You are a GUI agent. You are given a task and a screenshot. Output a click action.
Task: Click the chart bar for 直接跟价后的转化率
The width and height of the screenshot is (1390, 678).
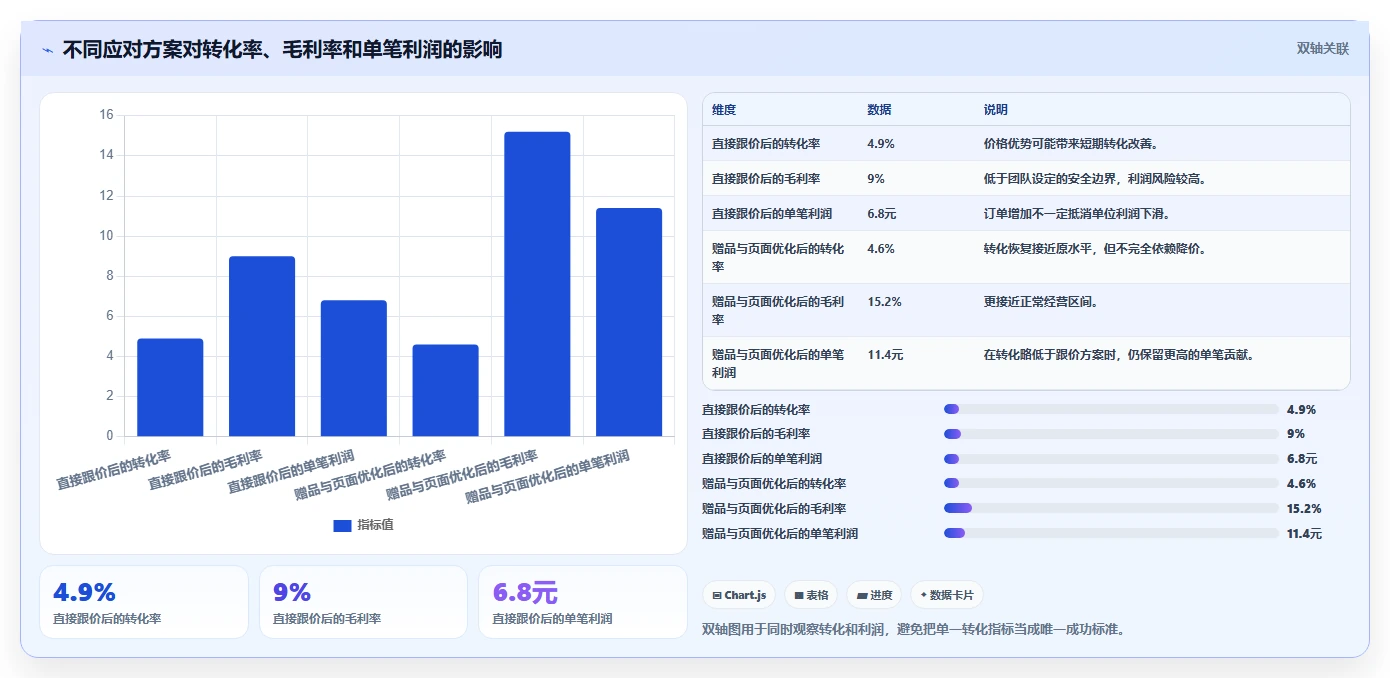pos(170,387)
